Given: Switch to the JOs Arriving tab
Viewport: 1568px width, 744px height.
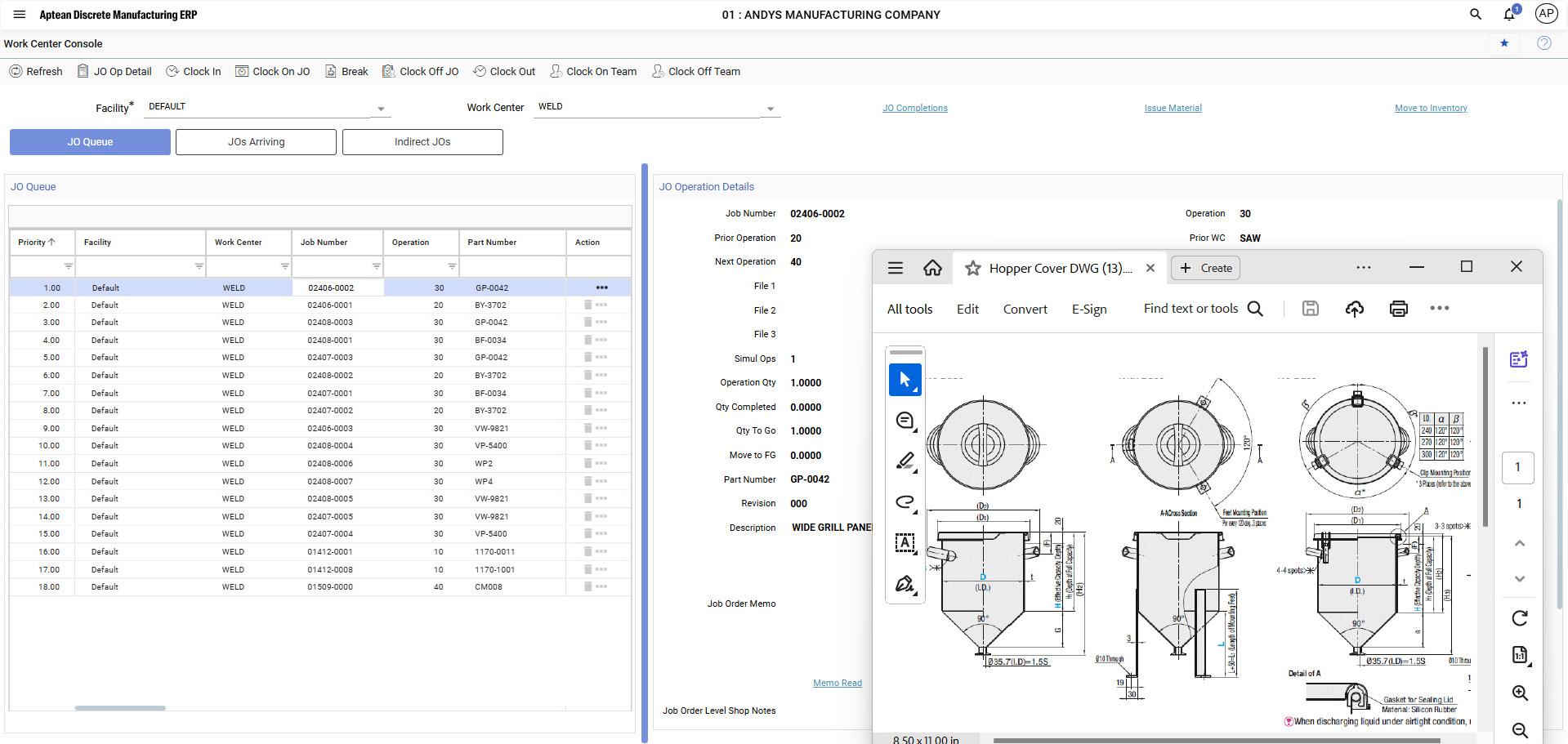Looking at the screenshot, I should [x=256, y=142].
